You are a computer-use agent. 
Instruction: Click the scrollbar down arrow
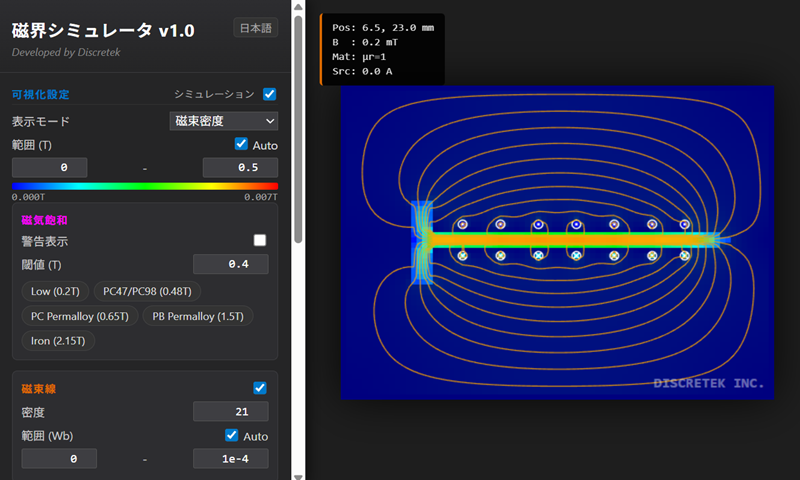pos(298,476)
